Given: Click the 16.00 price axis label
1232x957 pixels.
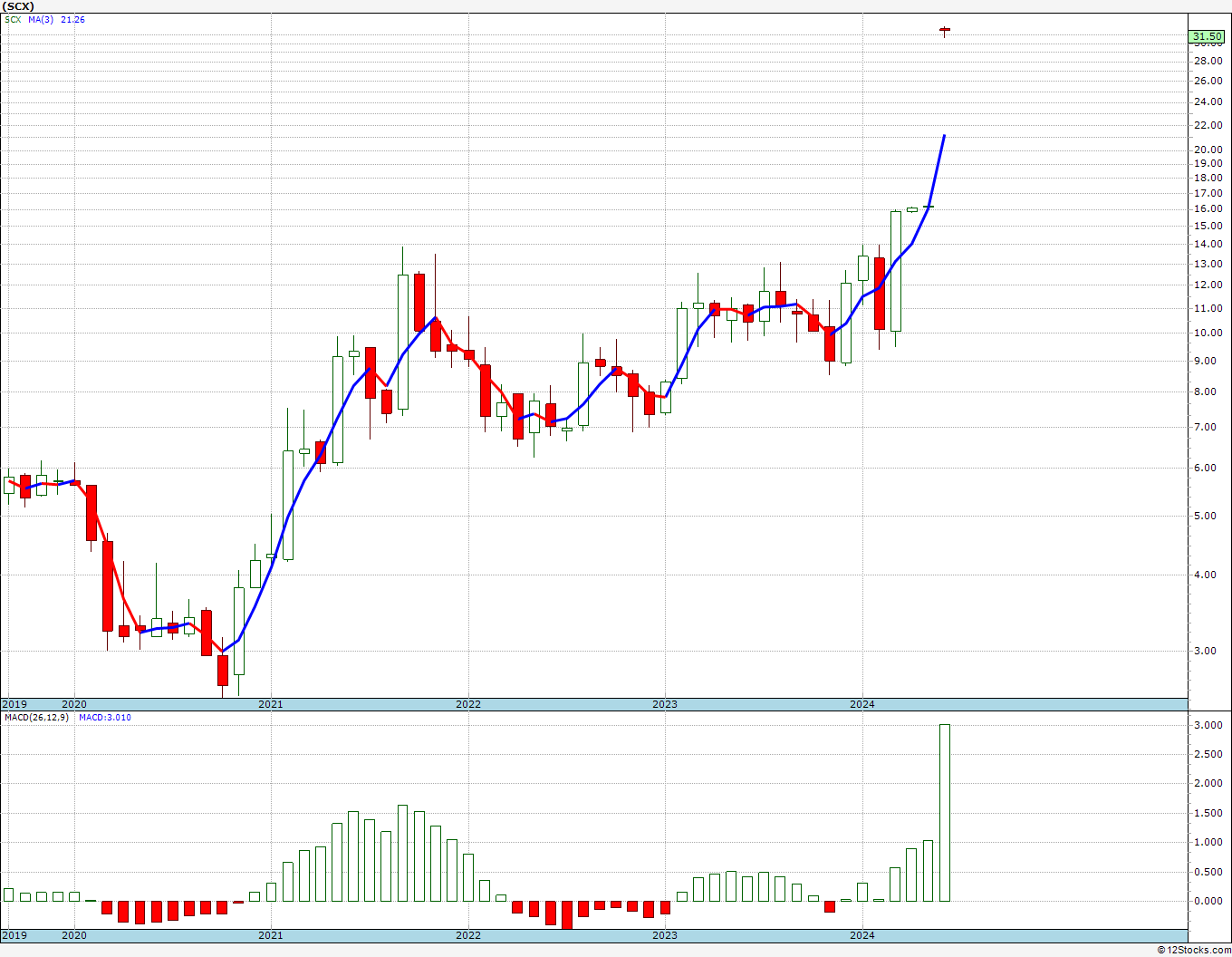Looking at the screenshot, I should (1208, 209).
